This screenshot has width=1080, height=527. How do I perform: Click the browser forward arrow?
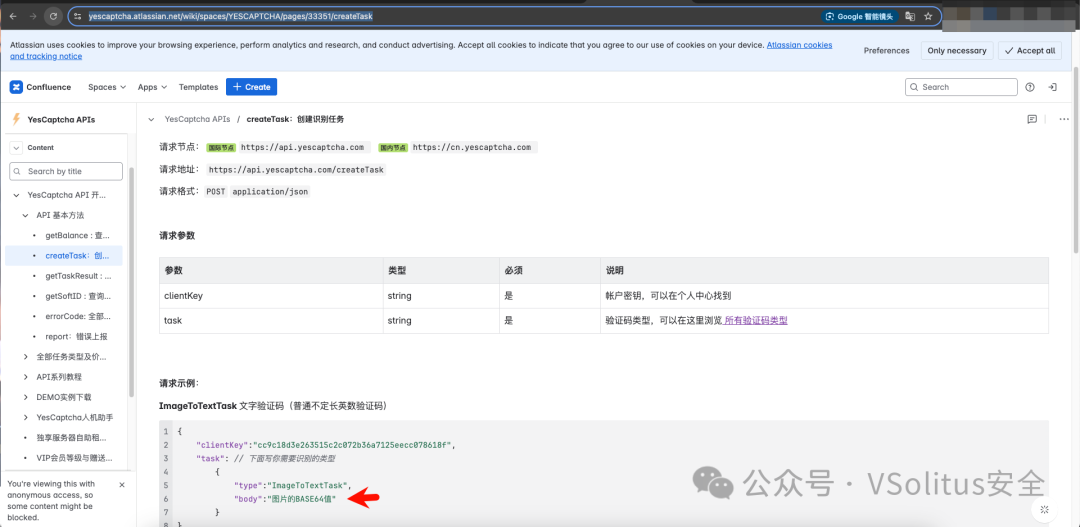tap(32, 16)
